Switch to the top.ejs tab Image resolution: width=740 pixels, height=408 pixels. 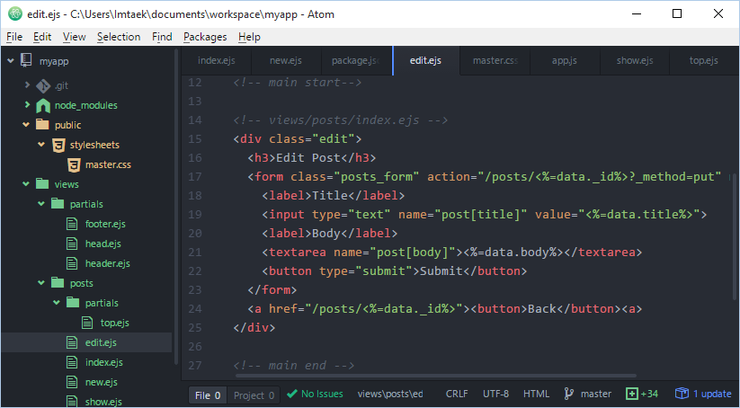(704, 61)
